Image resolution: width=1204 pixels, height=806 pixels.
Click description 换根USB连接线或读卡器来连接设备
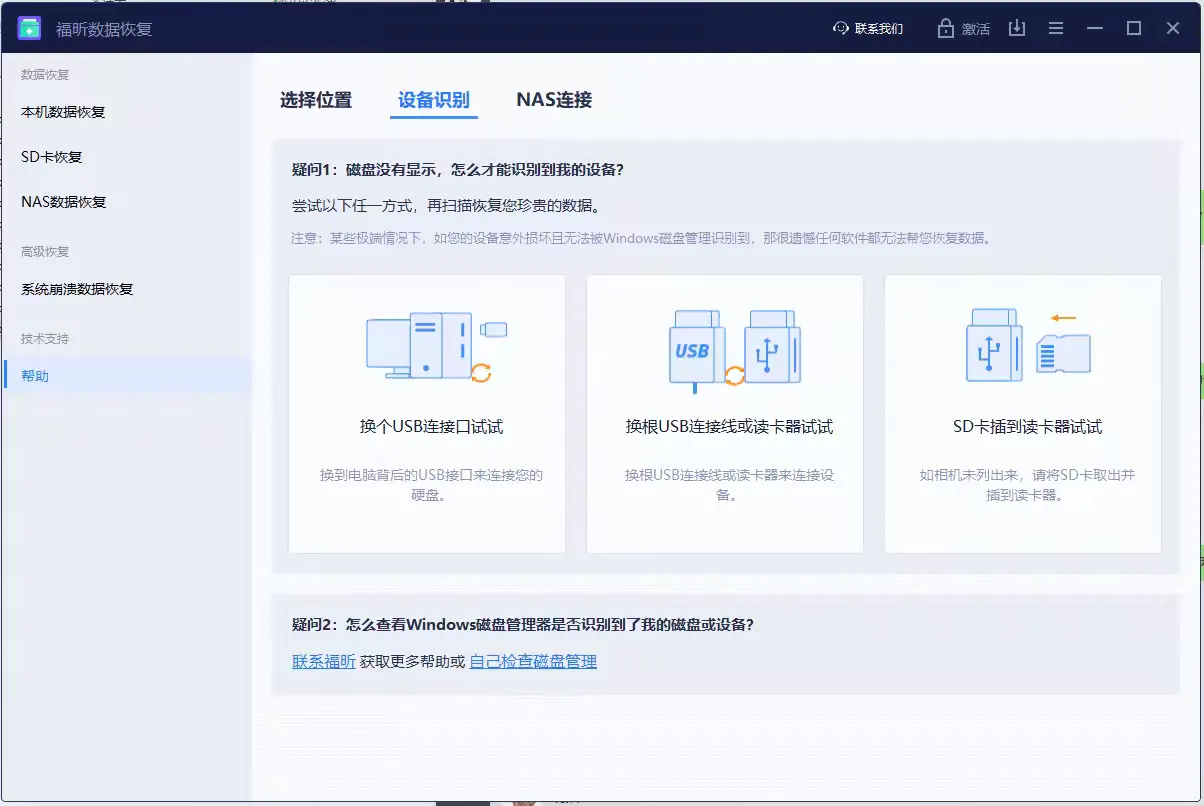729,485
